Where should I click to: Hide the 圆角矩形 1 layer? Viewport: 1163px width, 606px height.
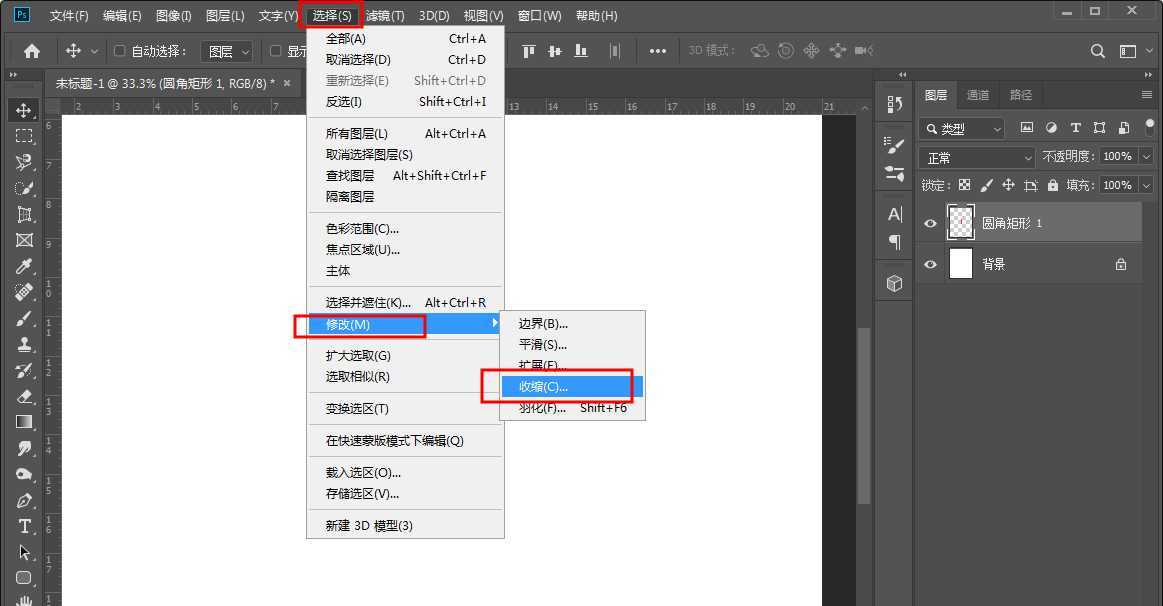click(x=930, y=222)
